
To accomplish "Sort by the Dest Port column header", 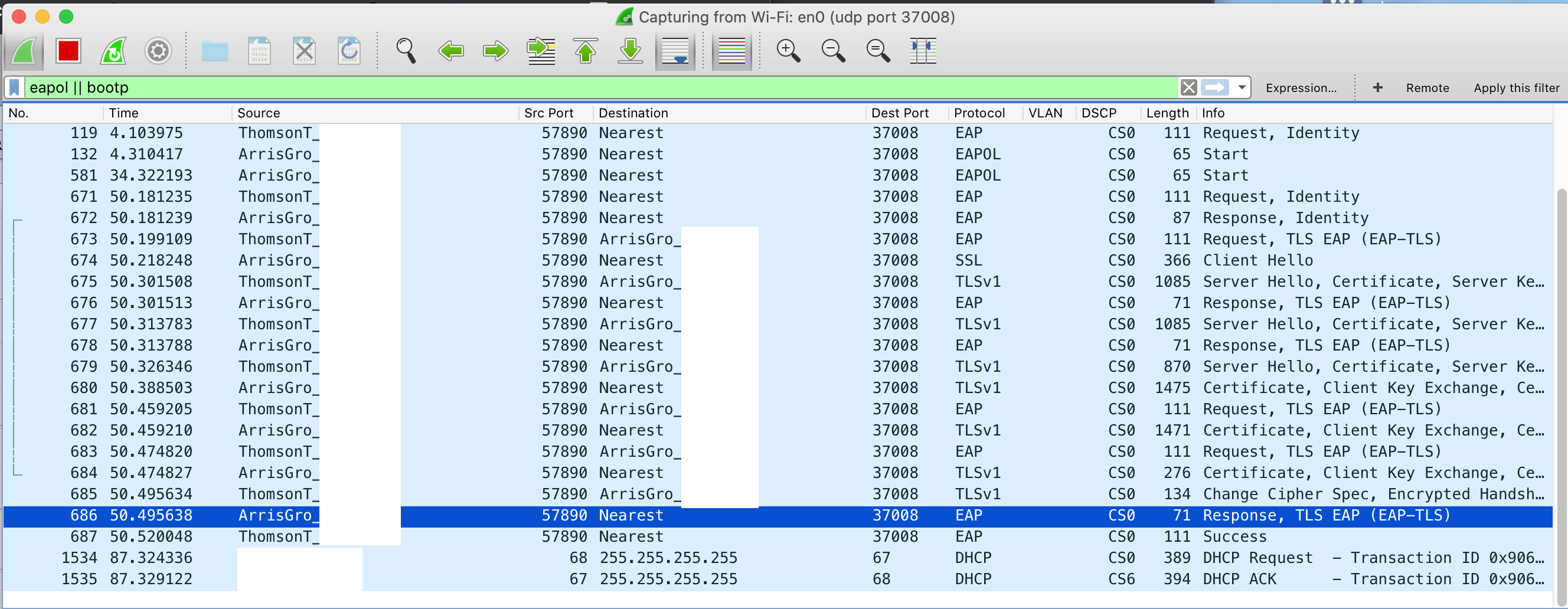I will click(x=907, y=113).
